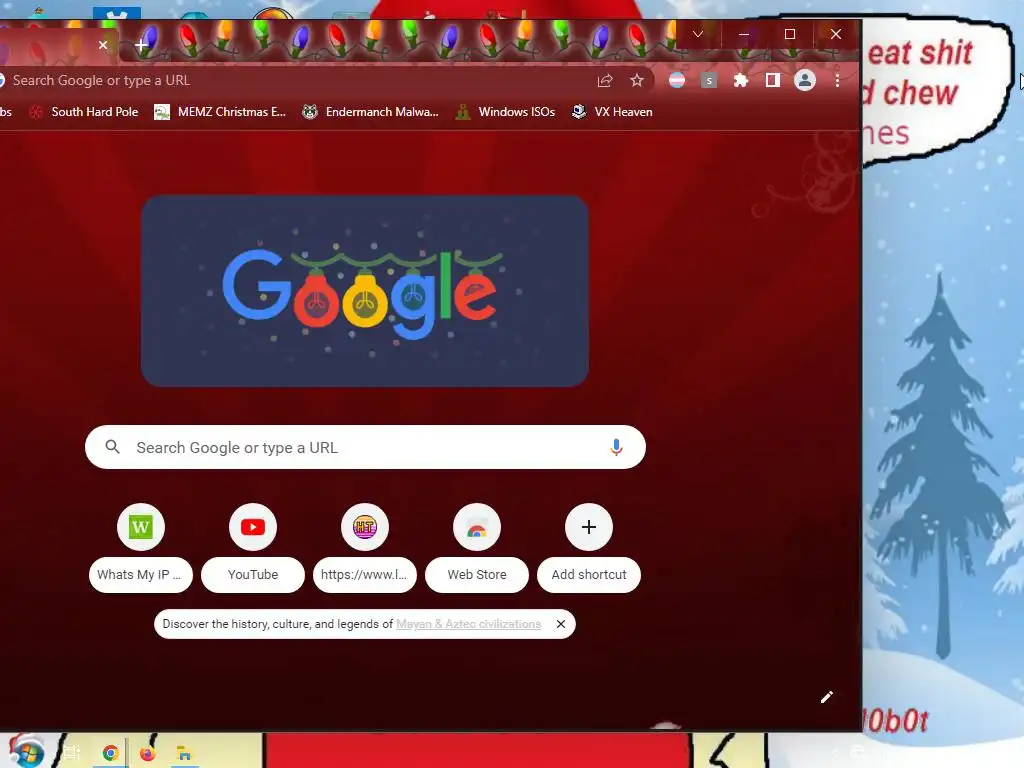Open Chrome three-dot menu
1024x768 pixels.
point(837,80)
